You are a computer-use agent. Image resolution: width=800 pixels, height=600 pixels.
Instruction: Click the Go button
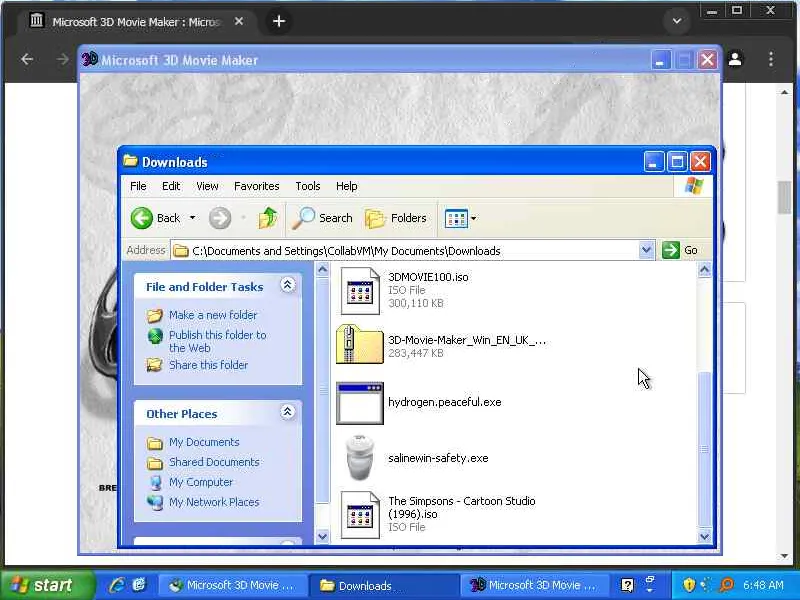click(680, 250)
